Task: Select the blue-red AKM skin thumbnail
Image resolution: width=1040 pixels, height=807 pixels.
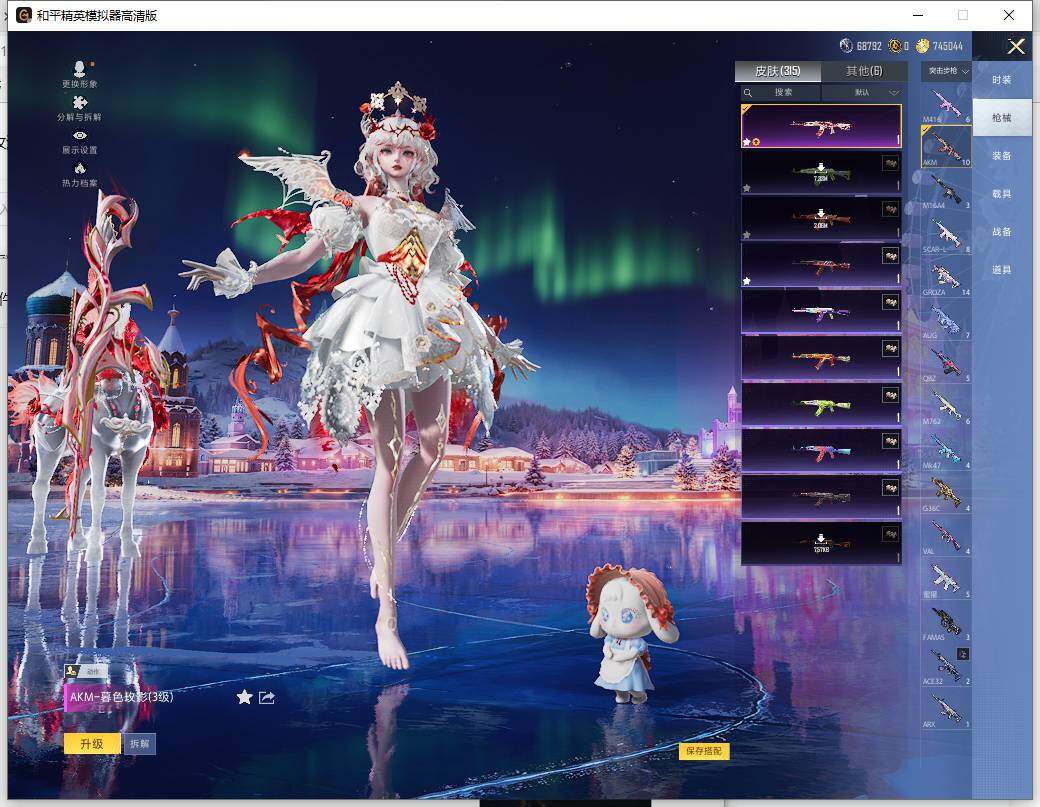Action: [x=821, y=451]
